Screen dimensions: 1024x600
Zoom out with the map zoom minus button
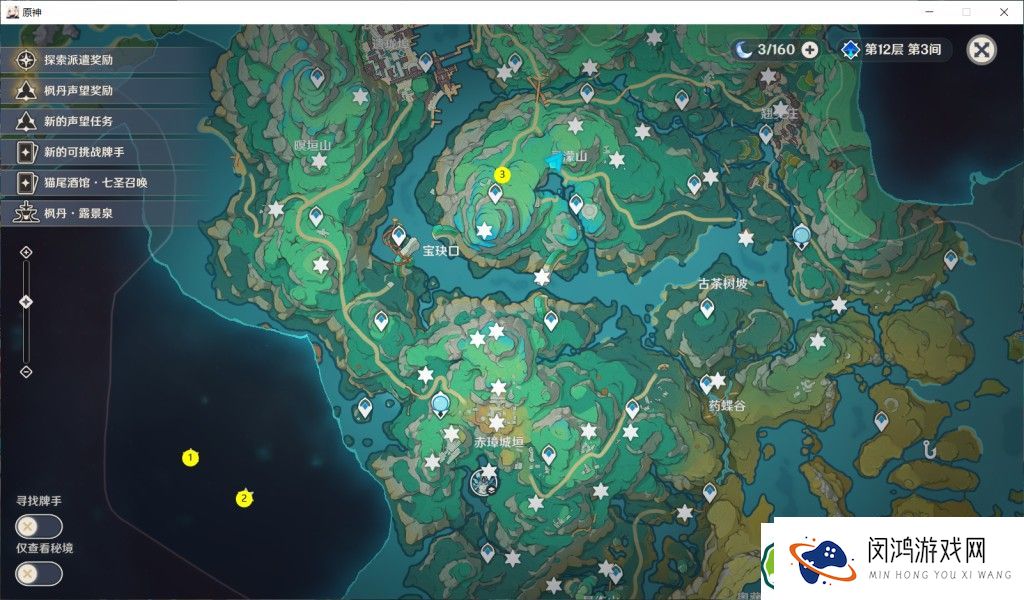(x=26, y=372)
